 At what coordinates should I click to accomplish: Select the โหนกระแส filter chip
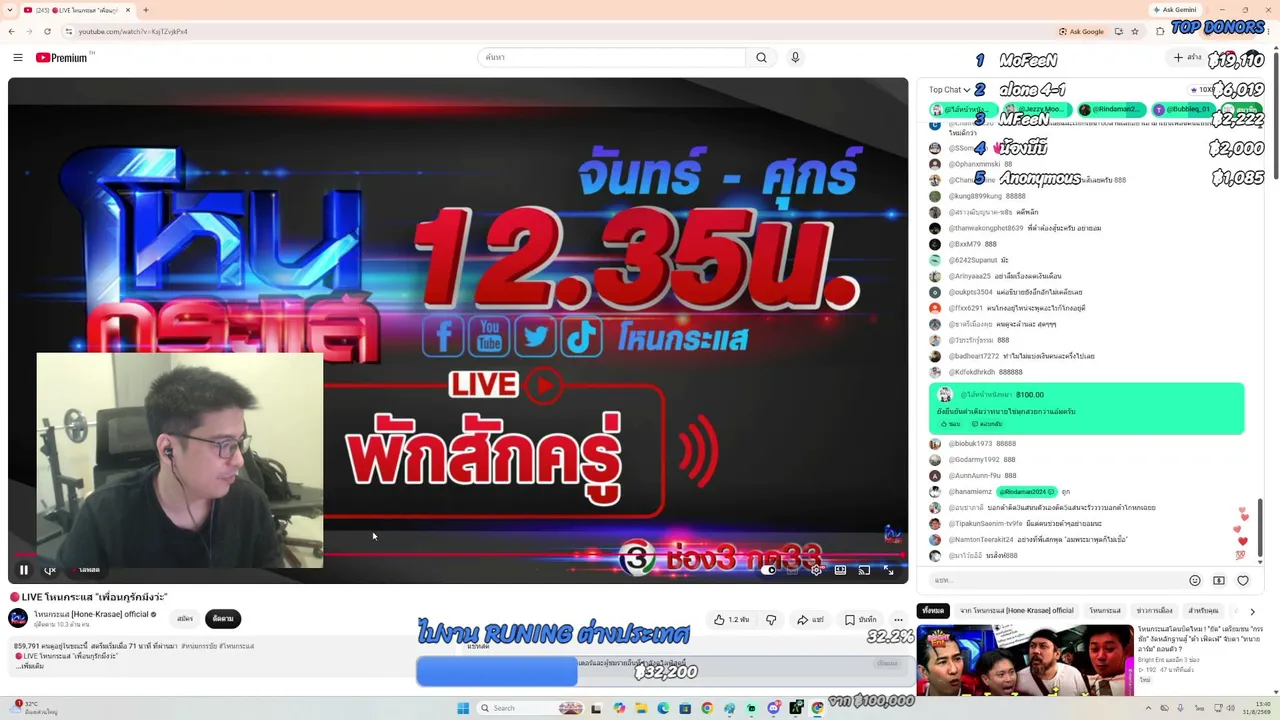tap(1105, 611)
